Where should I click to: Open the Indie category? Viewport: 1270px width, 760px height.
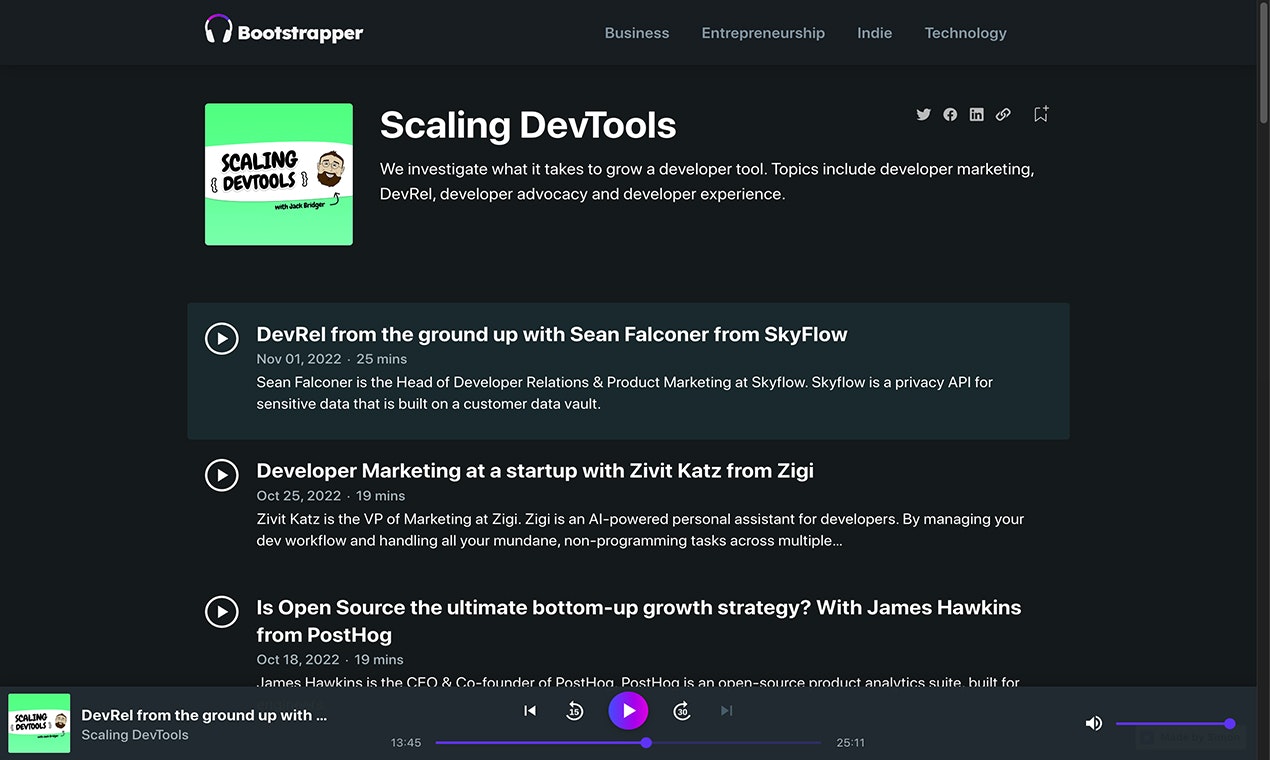(875, 33)
